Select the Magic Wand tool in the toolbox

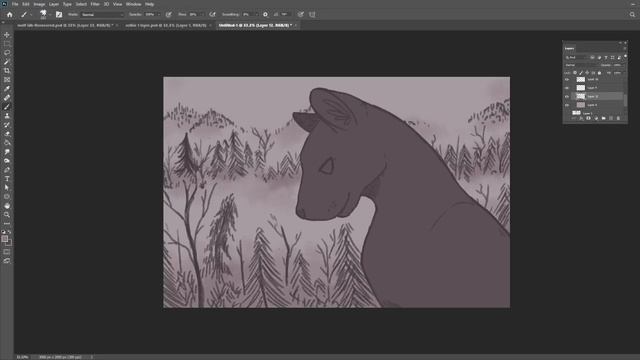point(7,62)
